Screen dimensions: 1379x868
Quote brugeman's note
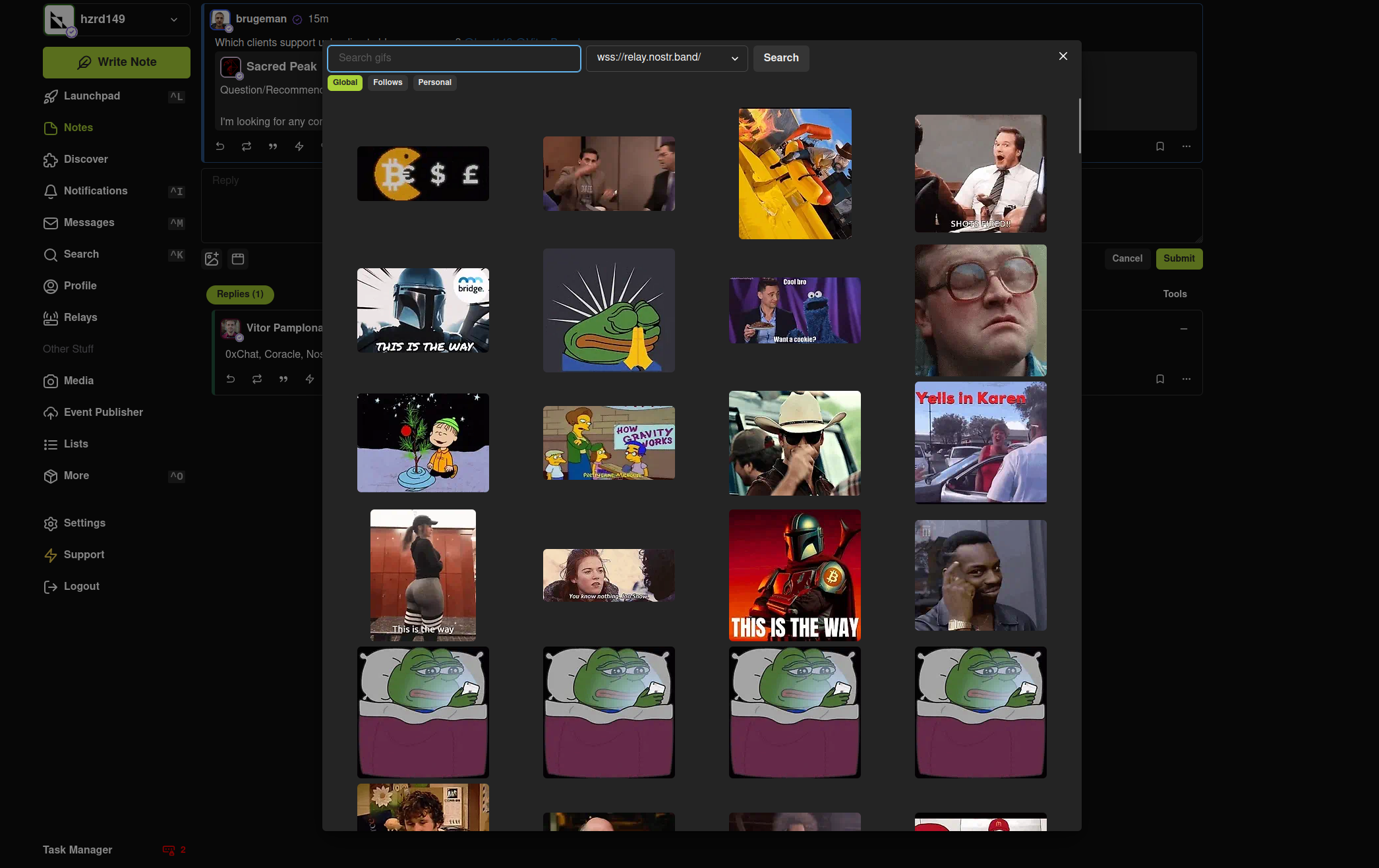pos(273,146)
